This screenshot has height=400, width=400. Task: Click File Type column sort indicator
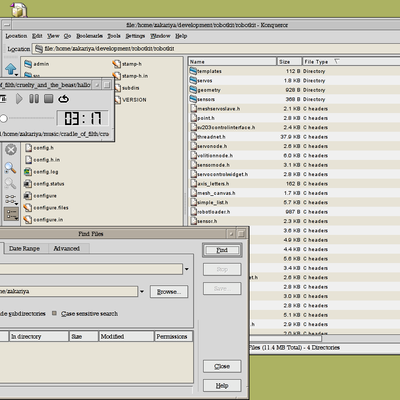pyautogui.click(x=337, y=61)
